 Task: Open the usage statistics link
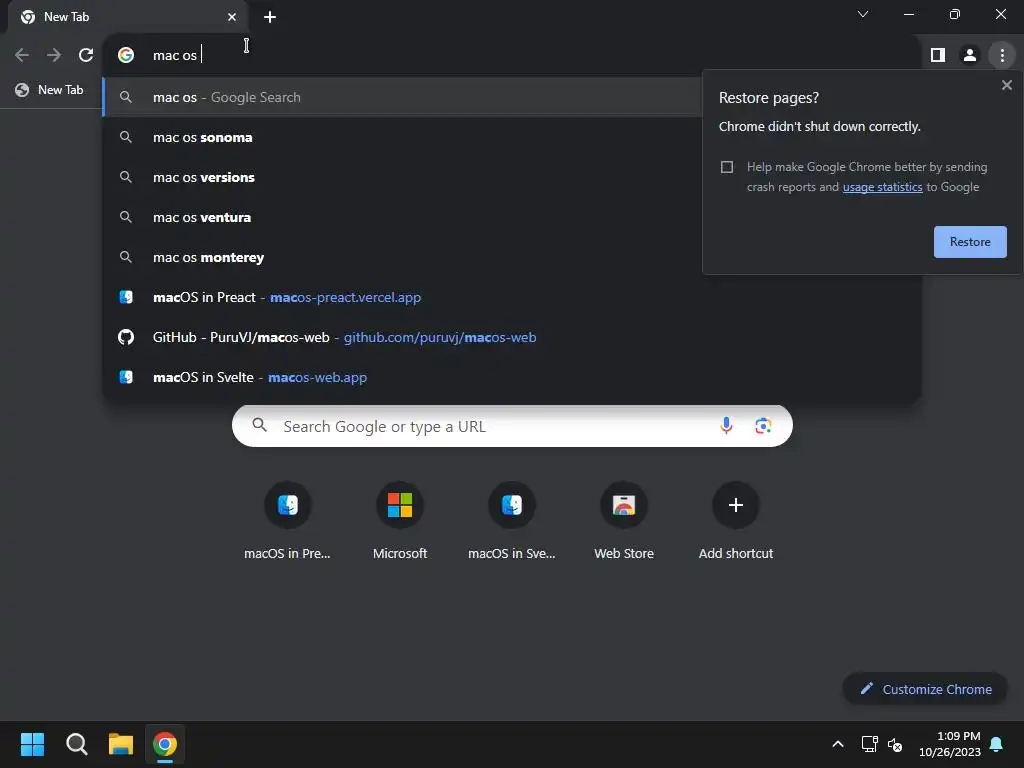pyautogui.click(x=882, y=187)
